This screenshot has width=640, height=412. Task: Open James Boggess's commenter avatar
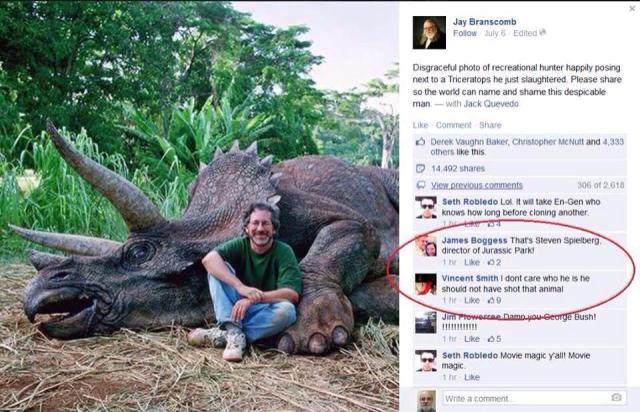click(x=426, y=246)
